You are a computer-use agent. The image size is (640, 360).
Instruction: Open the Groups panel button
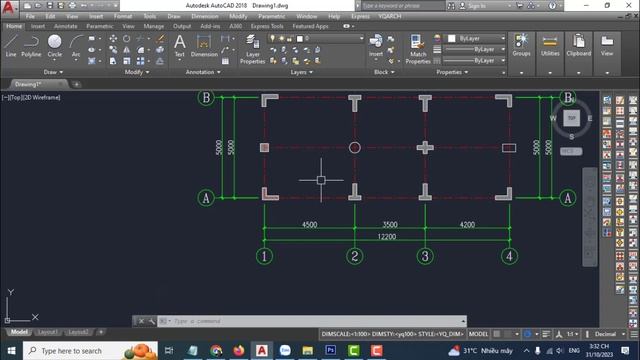[521, 46]
